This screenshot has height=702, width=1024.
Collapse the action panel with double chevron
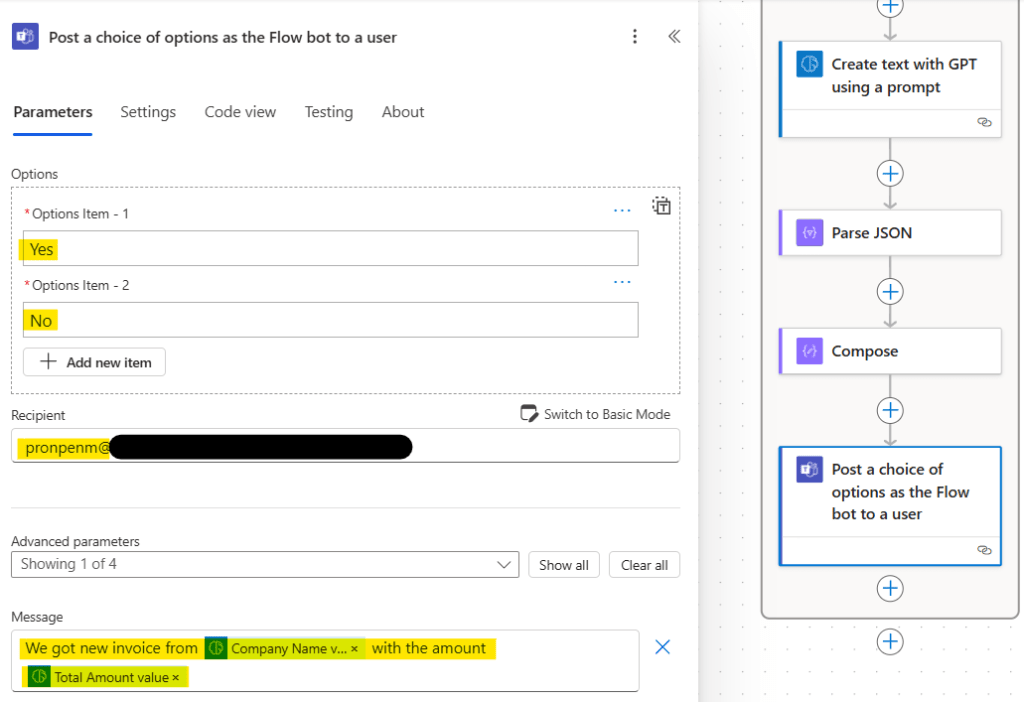[674, 37]
